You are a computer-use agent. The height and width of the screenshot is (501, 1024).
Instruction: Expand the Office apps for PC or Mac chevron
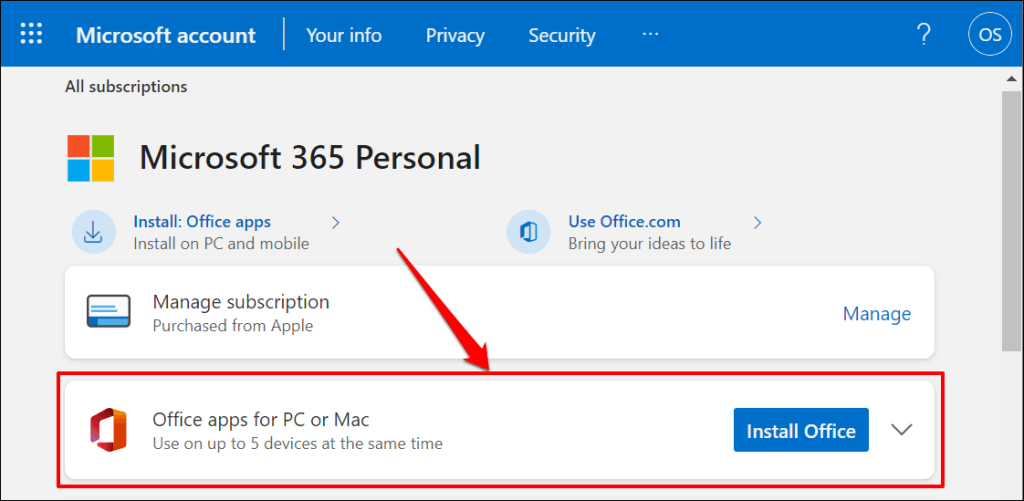coord(902,430)
